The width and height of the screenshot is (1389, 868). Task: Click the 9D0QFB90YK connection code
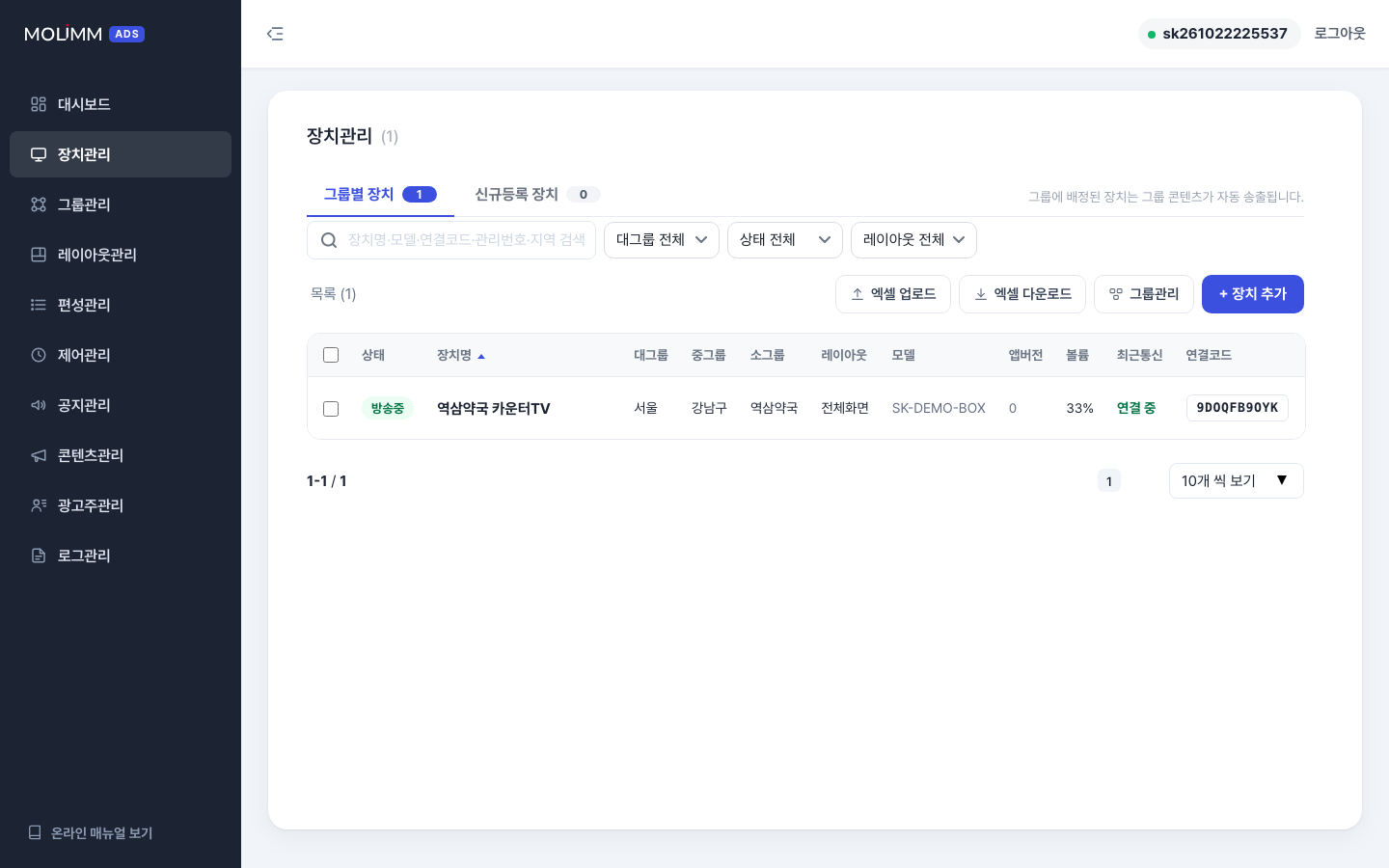(1238, 408)
